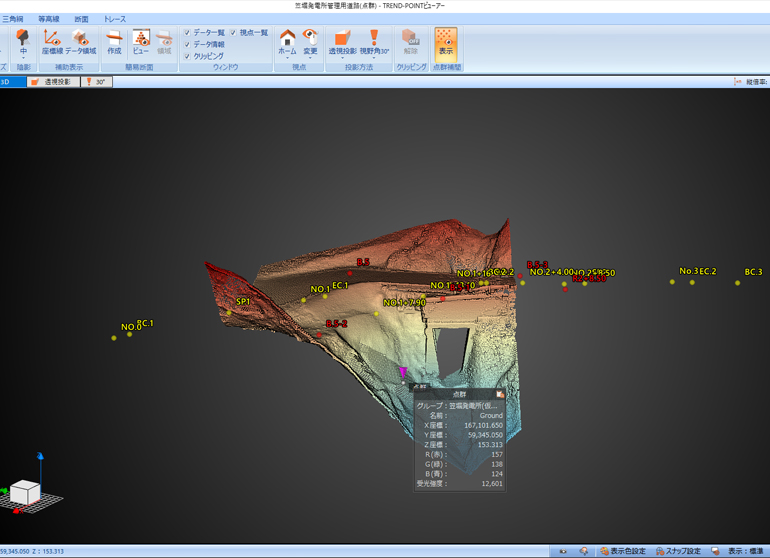Click the データ領域 (data area) icon
Viewport: 770px width, 558px height.
[81, 40]
